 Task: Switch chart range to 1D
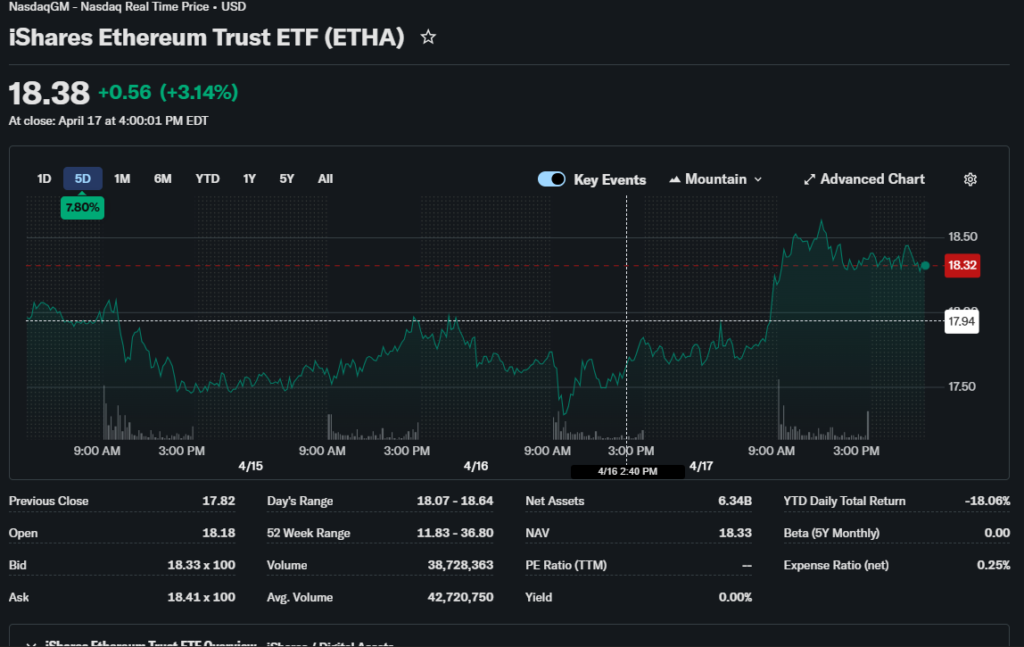[44, 179]
